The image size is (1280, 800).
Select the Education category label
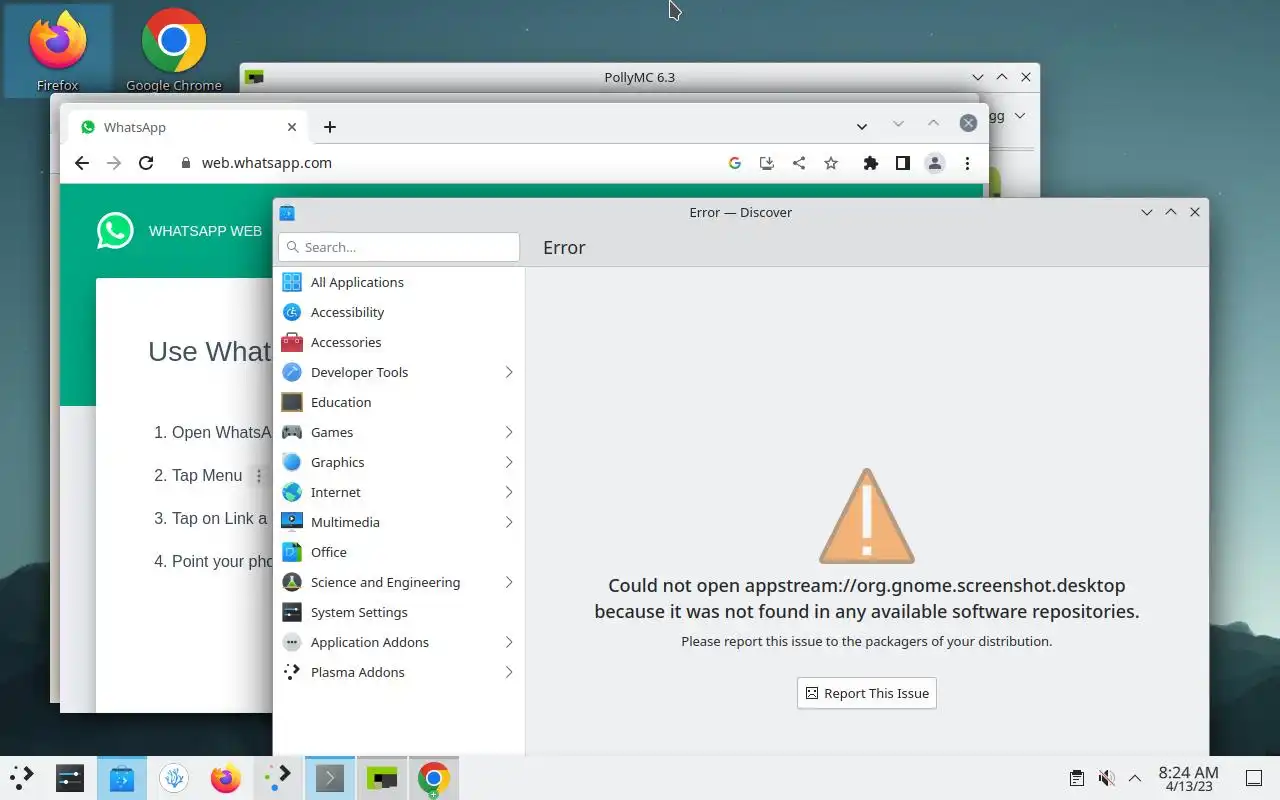341,402
